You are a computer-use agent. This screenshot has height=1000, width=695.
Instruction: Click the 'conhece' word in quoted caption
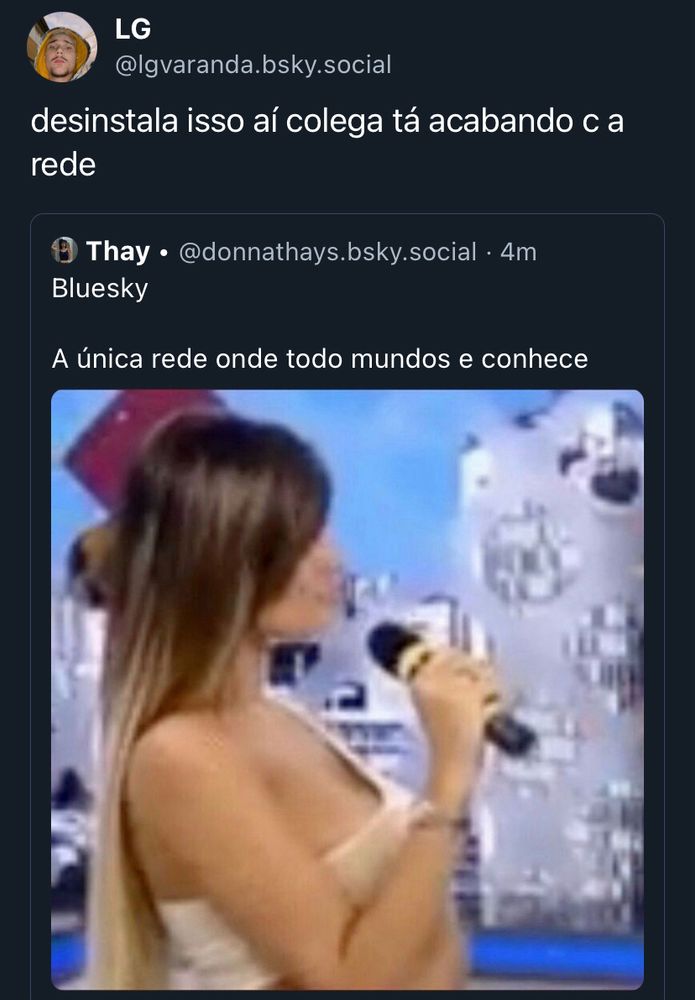[x=534, y=359]
